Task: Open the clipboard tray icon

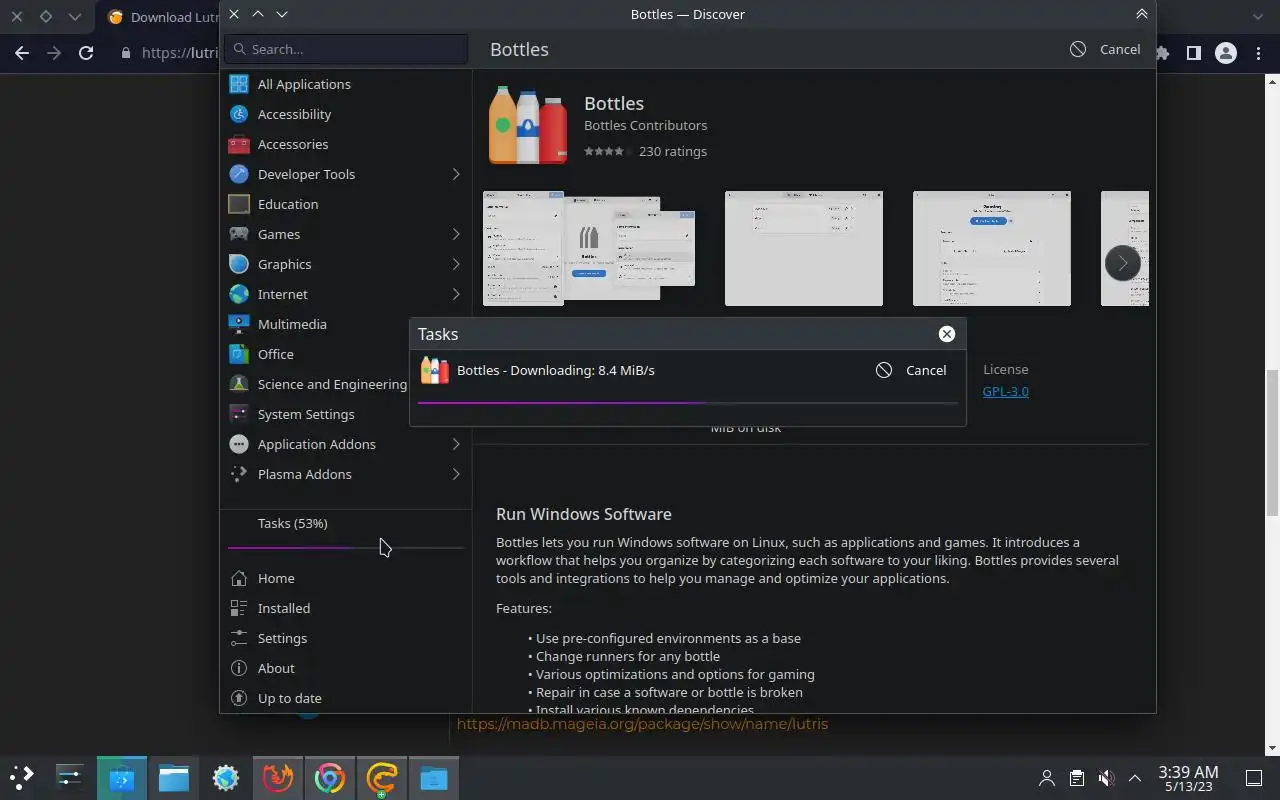Action: click(x=1076, y=777)
